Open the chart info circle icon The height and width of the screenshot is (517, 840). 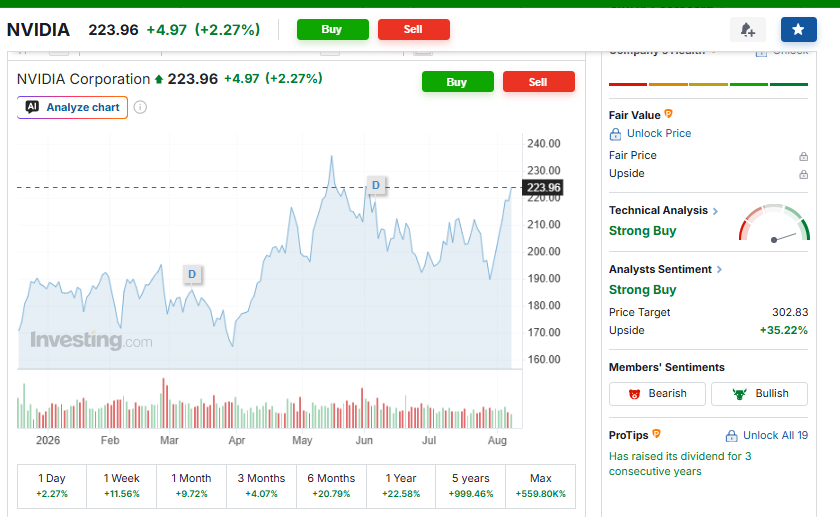pyautogui.click(x=140, y=107)
